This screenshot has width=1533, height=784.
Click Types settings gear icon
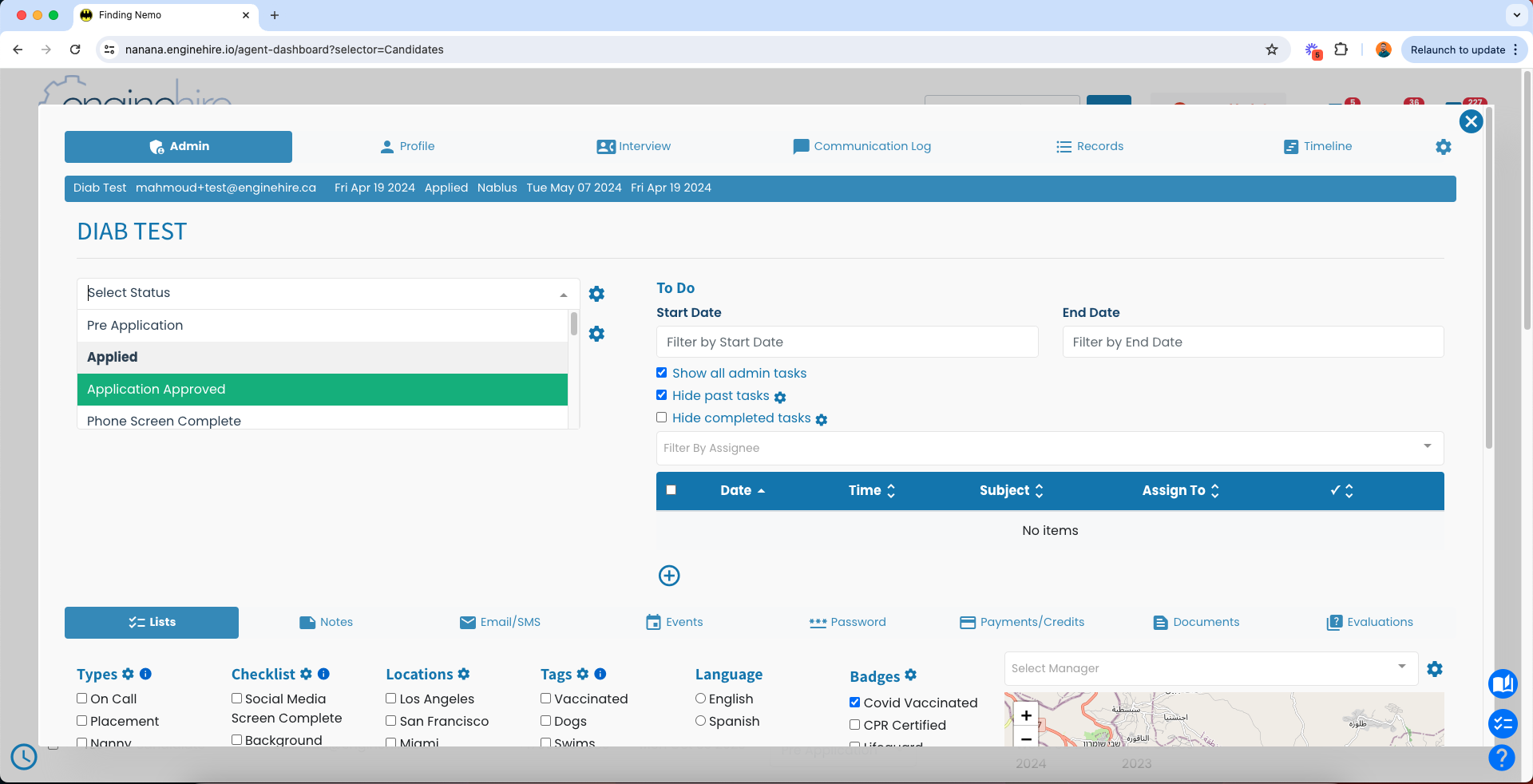pos(128,674)
